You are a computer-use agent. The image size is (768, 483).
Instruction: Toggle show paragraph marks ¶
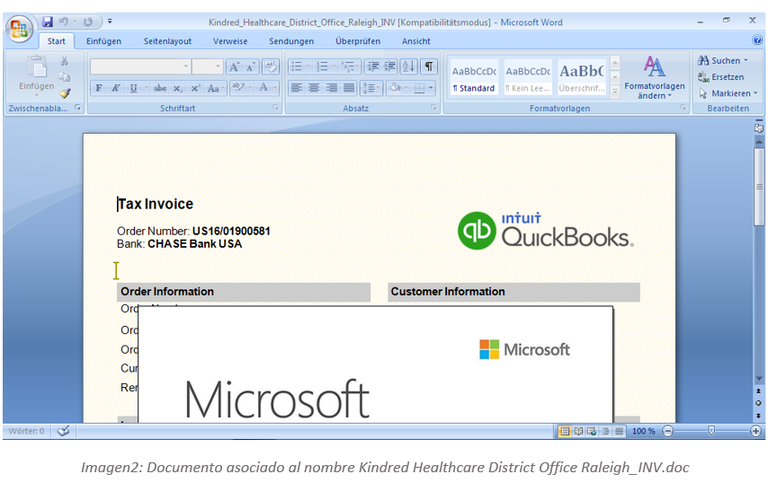pos(429,66)
